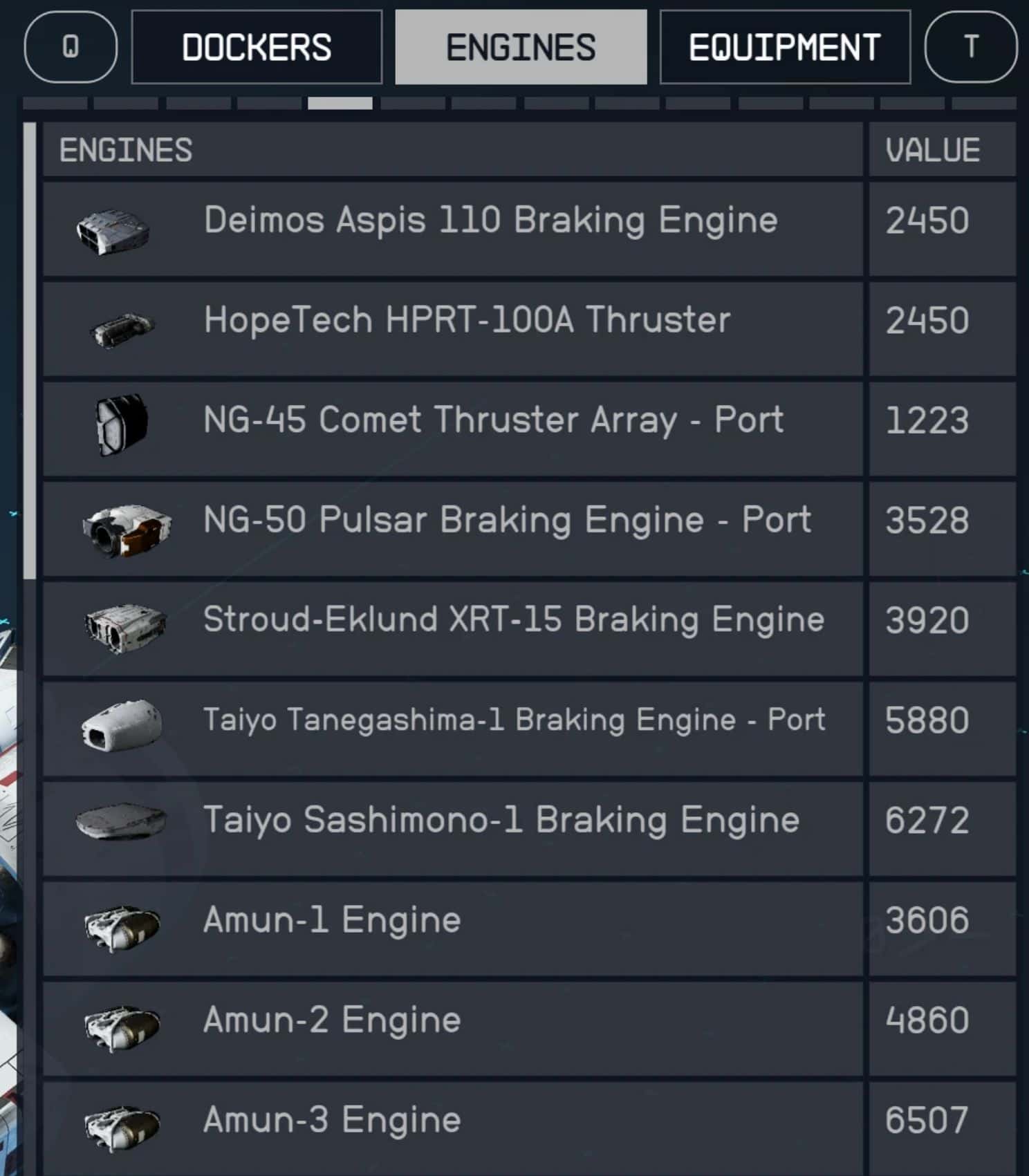Select the Amun-3 Engine name
This screenshot has width=1029, height=1176.
coord(332,1119)
